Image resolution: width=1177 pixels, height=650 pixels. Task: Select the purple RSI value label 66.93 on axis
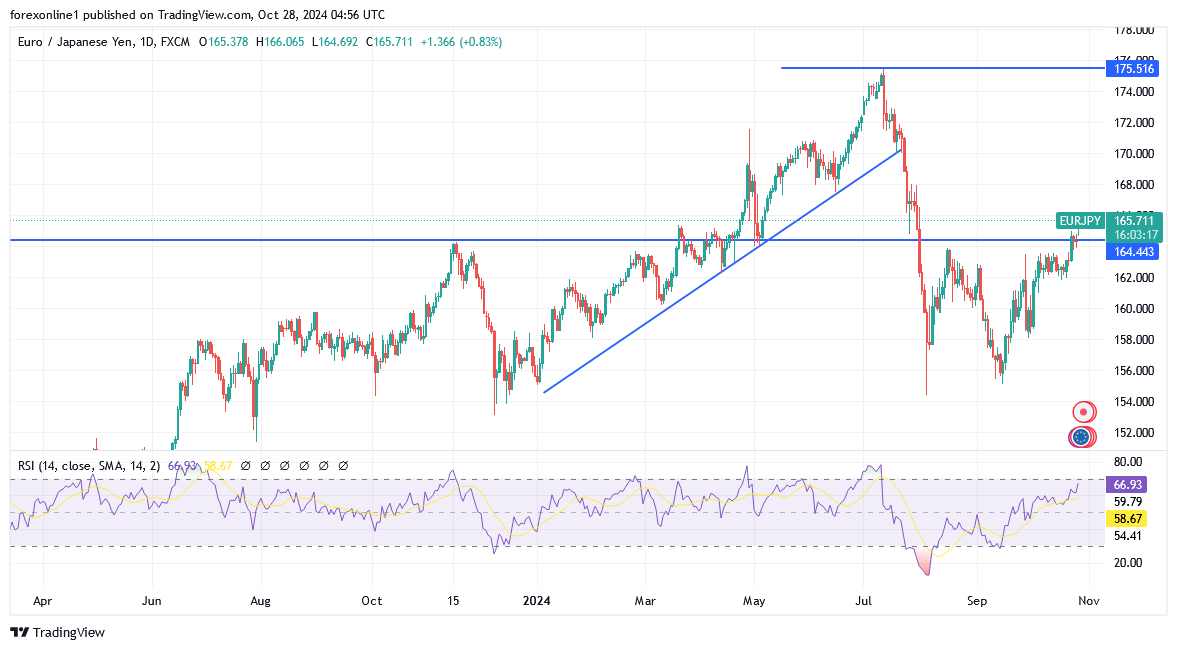1127,485
